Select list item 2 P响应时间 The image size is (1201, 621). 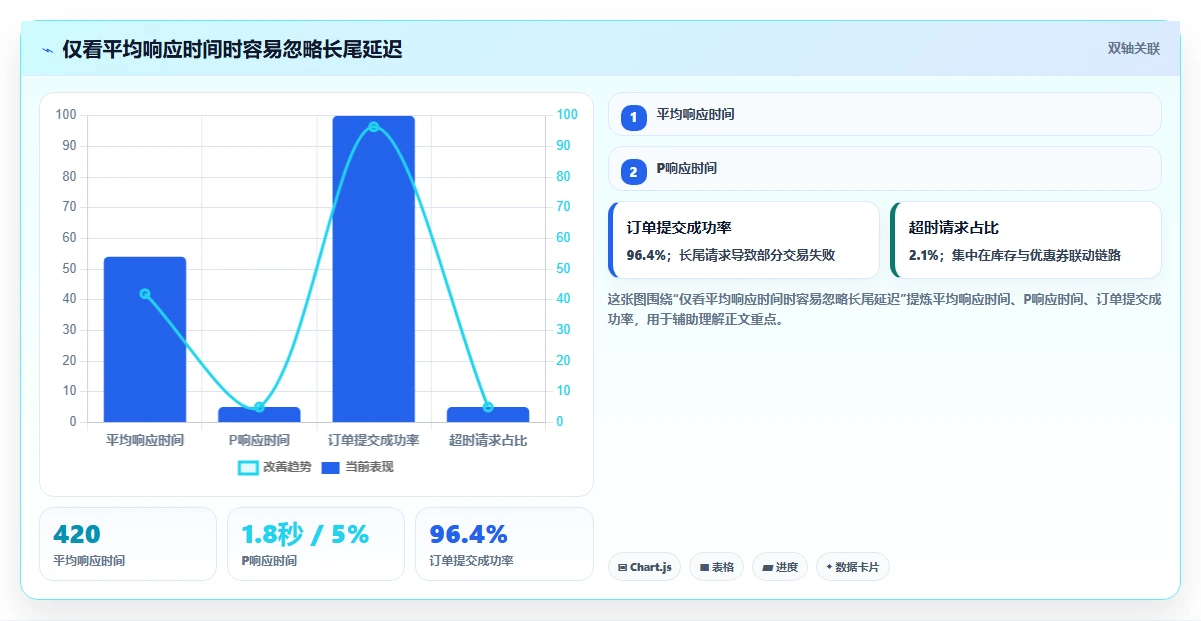pyautogui.click(x=885, y=168)
